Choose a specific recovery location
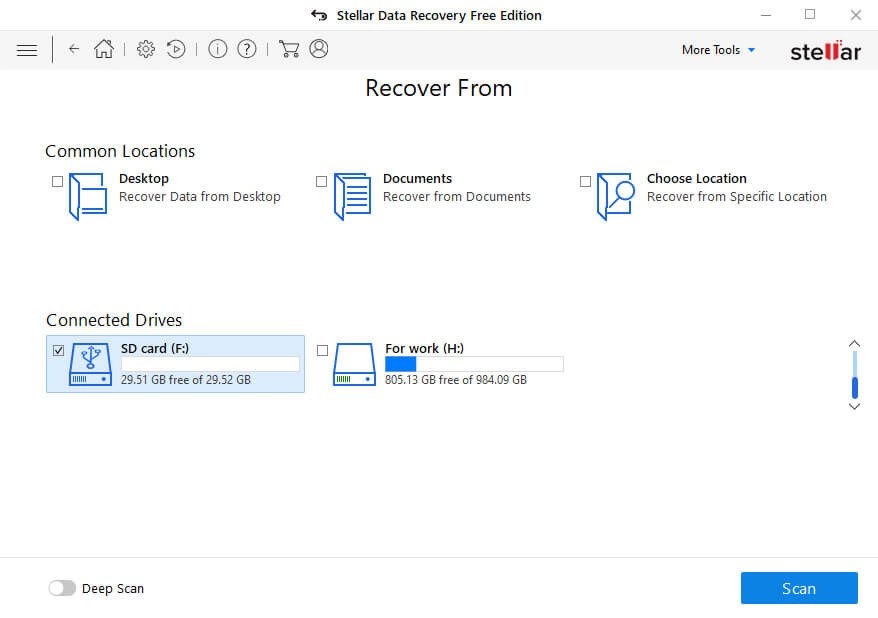This screenshot has width=878, height=618. [585, 182]
